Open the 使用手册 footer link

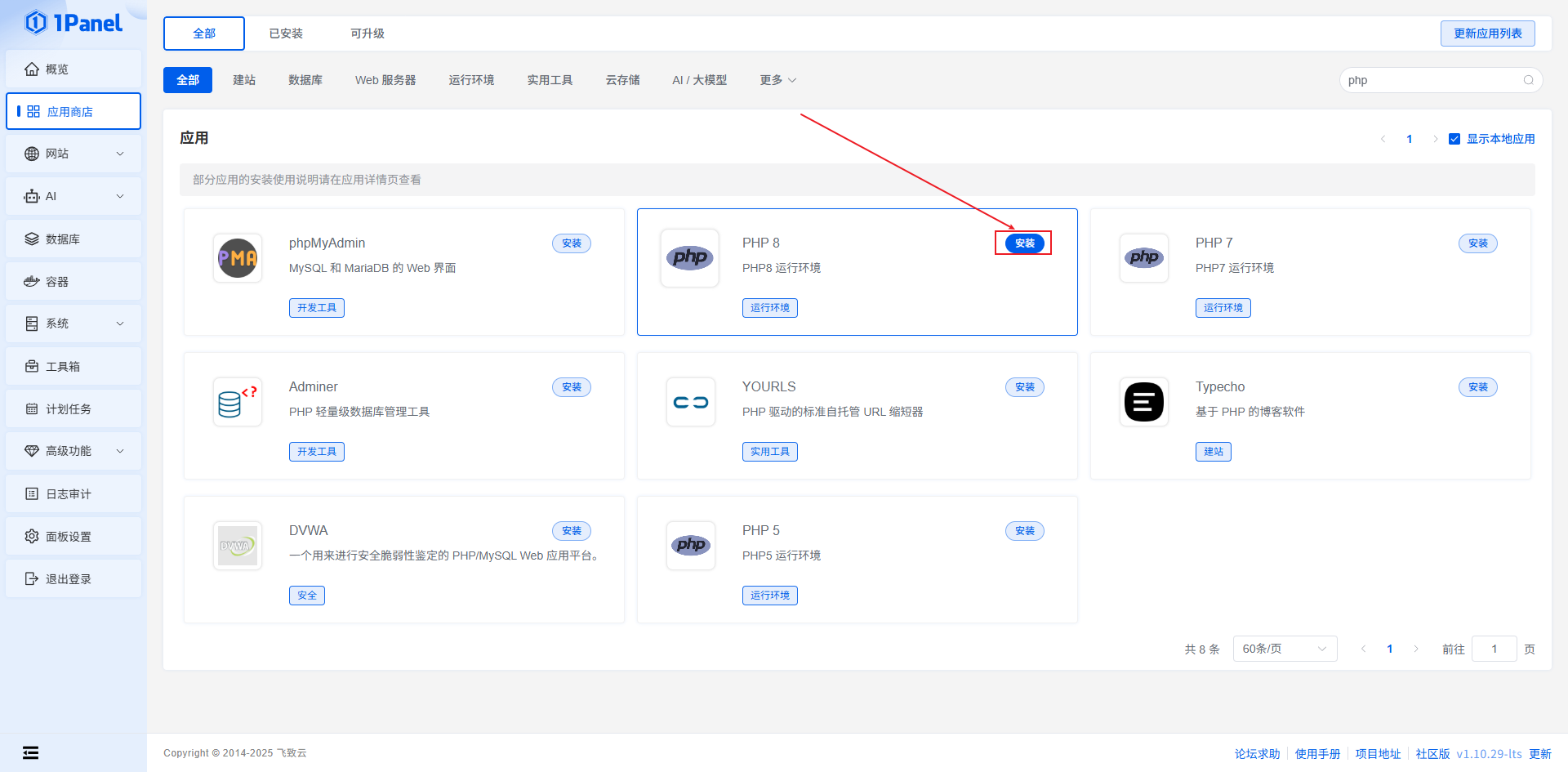(x=1318, y=754)
